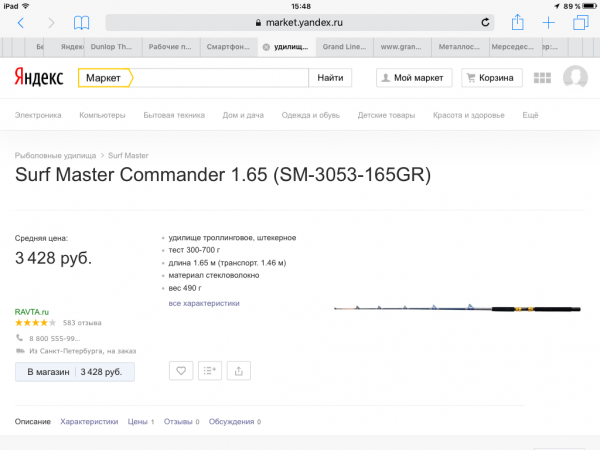Open the user profile avatar

tap(575, 77)
